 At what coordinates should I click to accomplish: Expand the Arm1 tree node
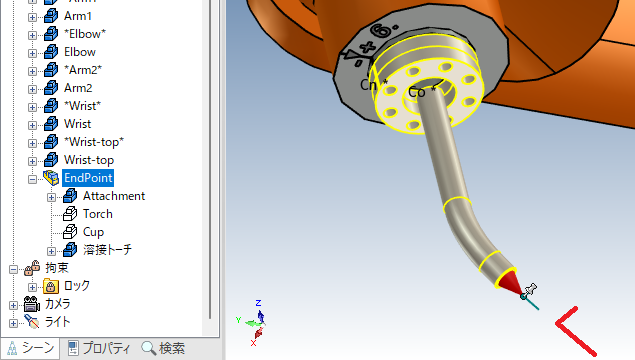click(32, 17)
